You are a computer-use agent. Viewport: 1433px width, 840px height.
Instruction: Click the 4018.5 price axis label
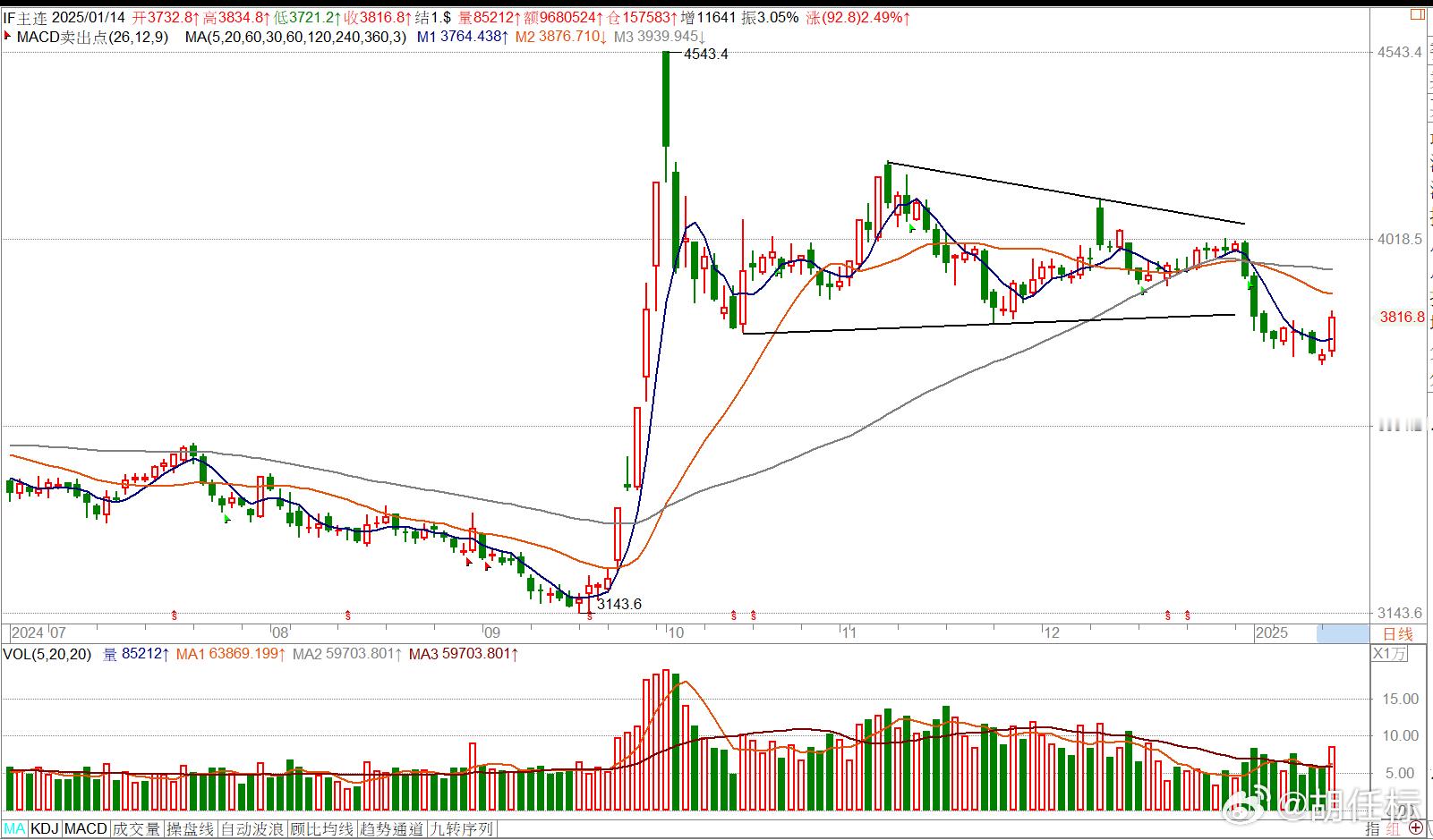coord(1400,239)
